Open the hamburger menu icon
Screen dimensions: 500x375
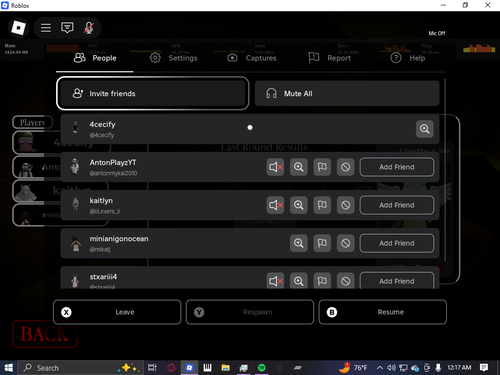pyautogui.click(x=46, y=28)
